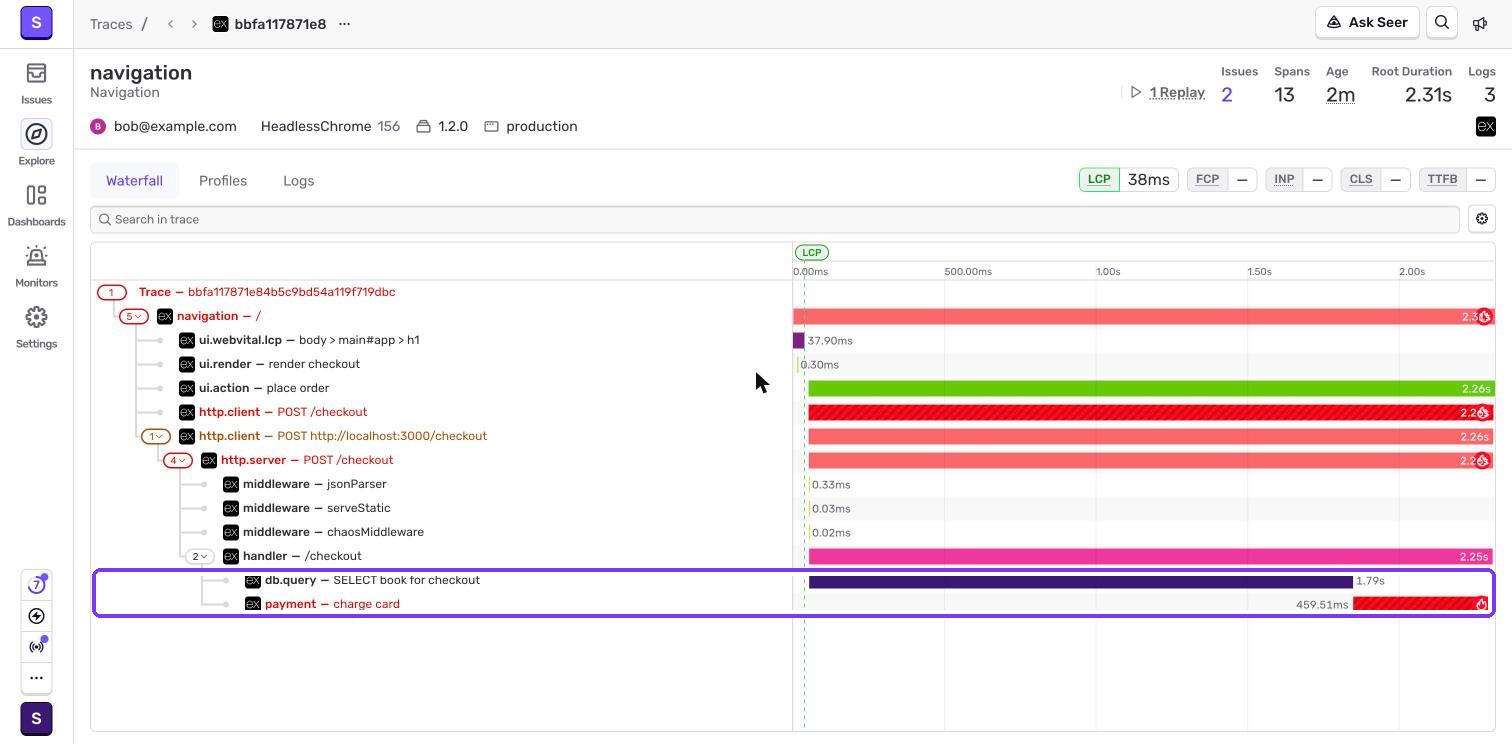Collapse http.client span with 1 child

[155, 436]
